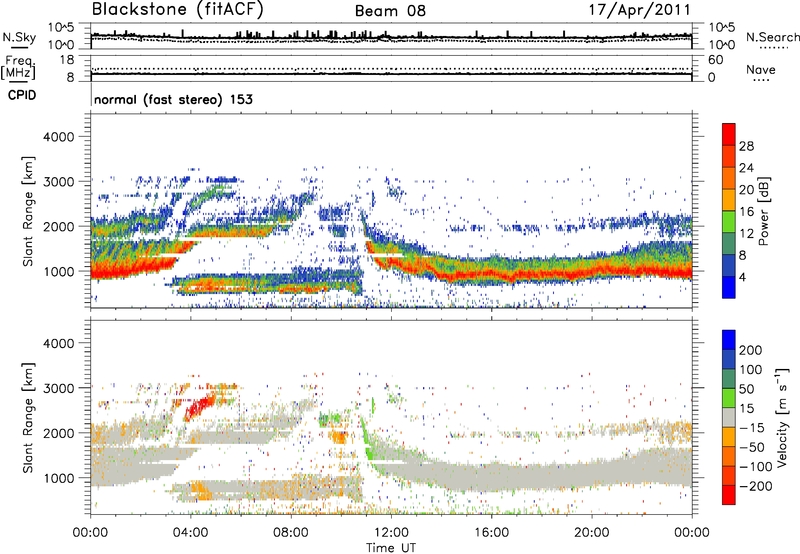800x554 pixels.
Task: Click the 'Beam 08' label
Action: tap(390, 11)
